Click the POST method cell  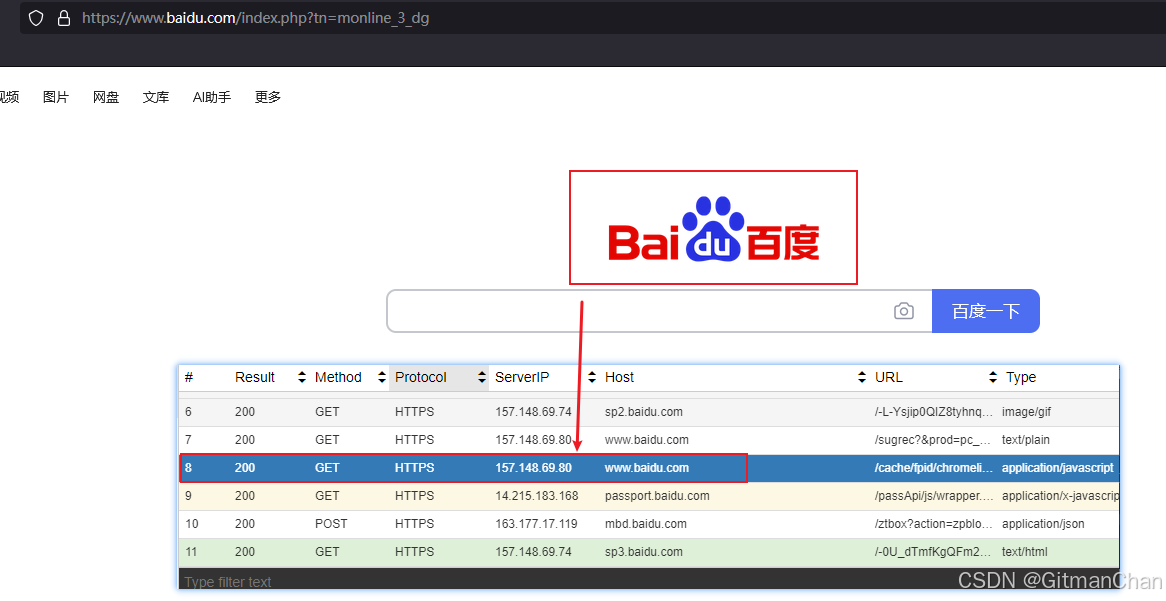(331, 524)
